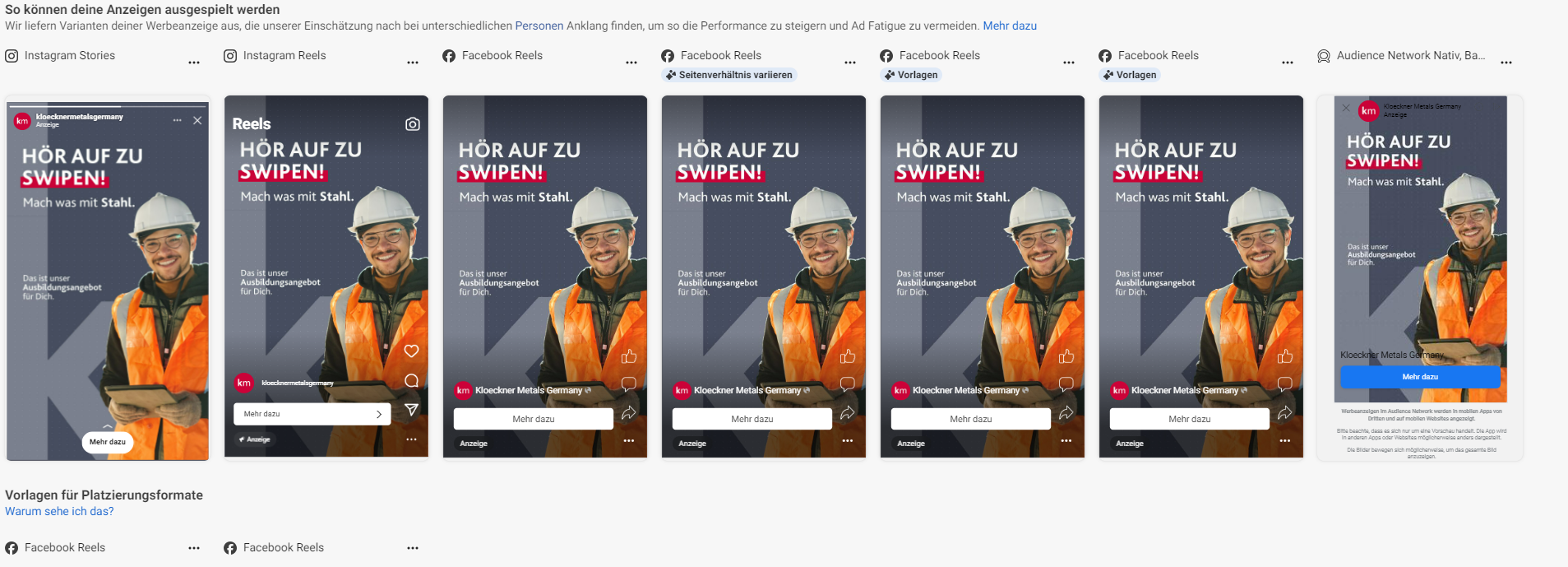
Task: Click the 'Personen' link in description text
Action: [539, 26]
